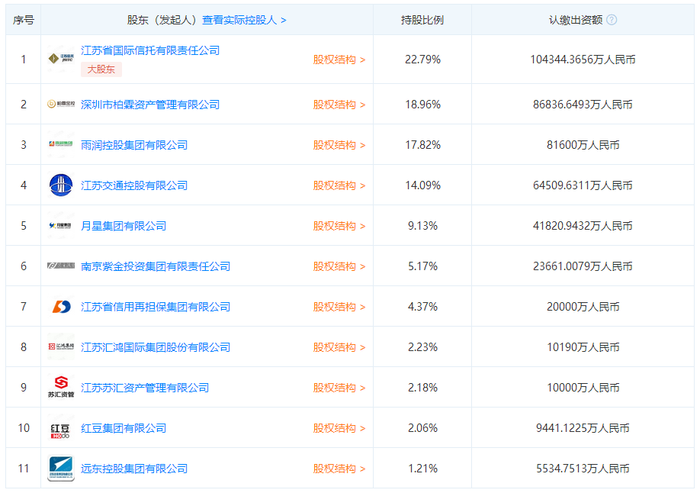The image size is (700, 493).
Task: Click the 41820.9432万人民币 amount cell
Action: point(583,226)
